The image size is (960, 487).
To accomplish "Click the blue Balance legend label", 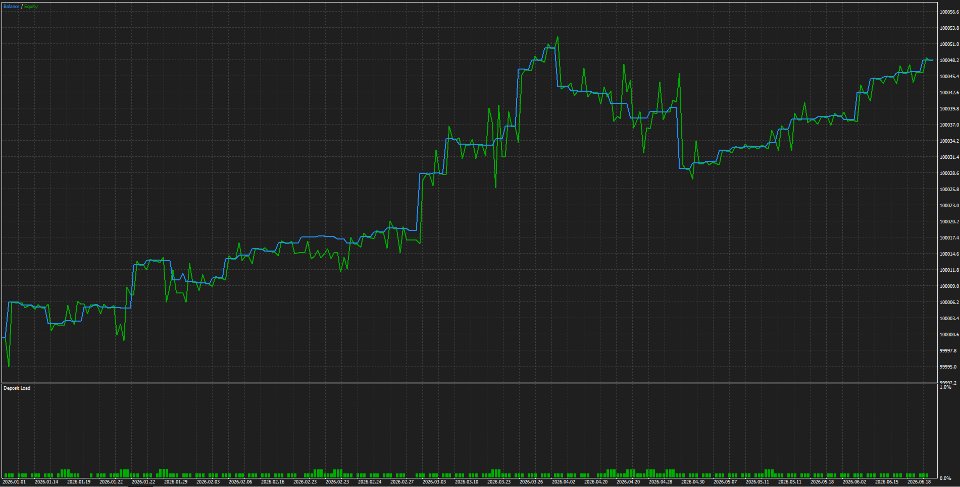I will (11, 6).
